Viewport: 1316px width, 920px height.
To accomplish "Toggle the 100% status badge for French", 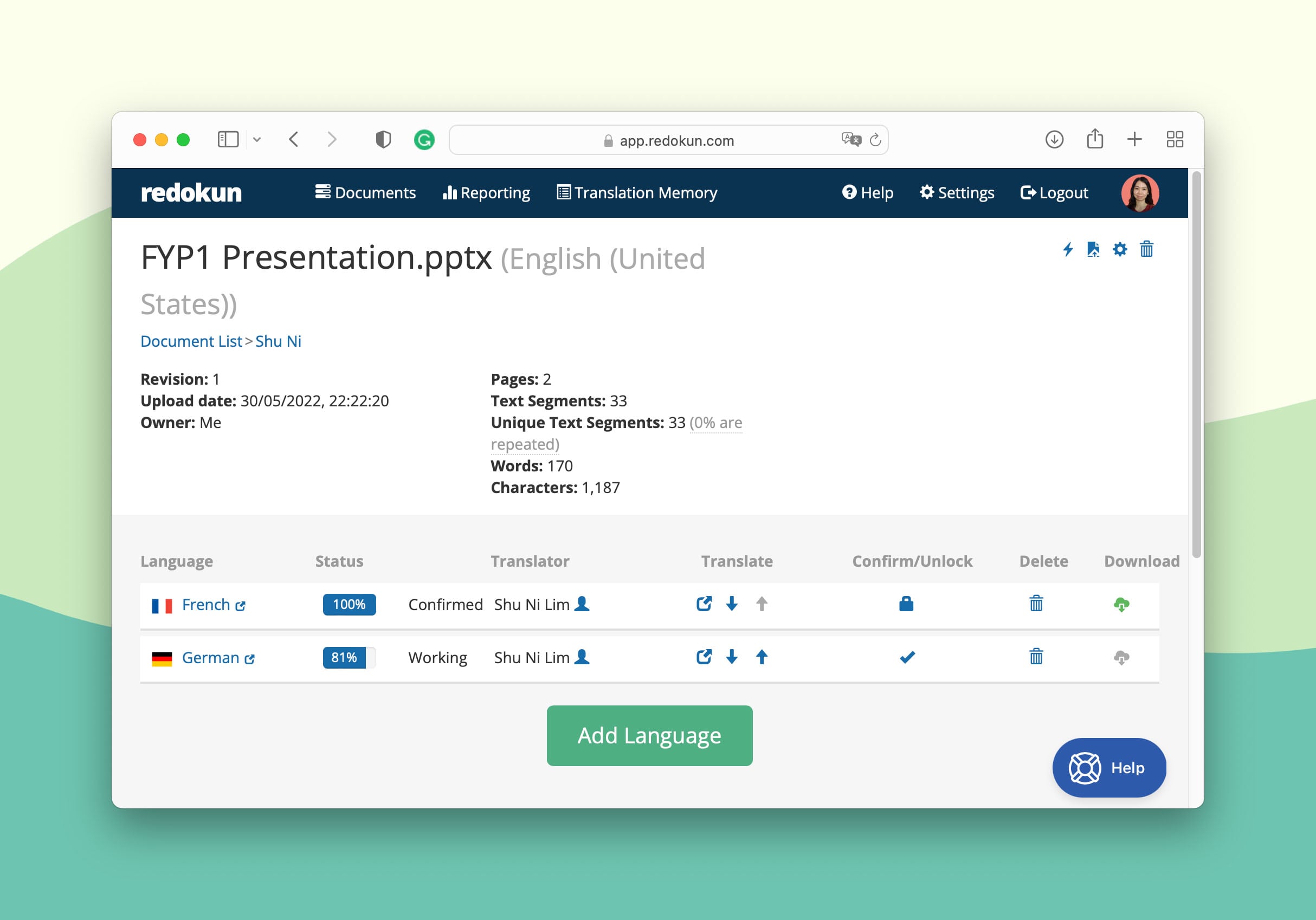I will 348,603.
